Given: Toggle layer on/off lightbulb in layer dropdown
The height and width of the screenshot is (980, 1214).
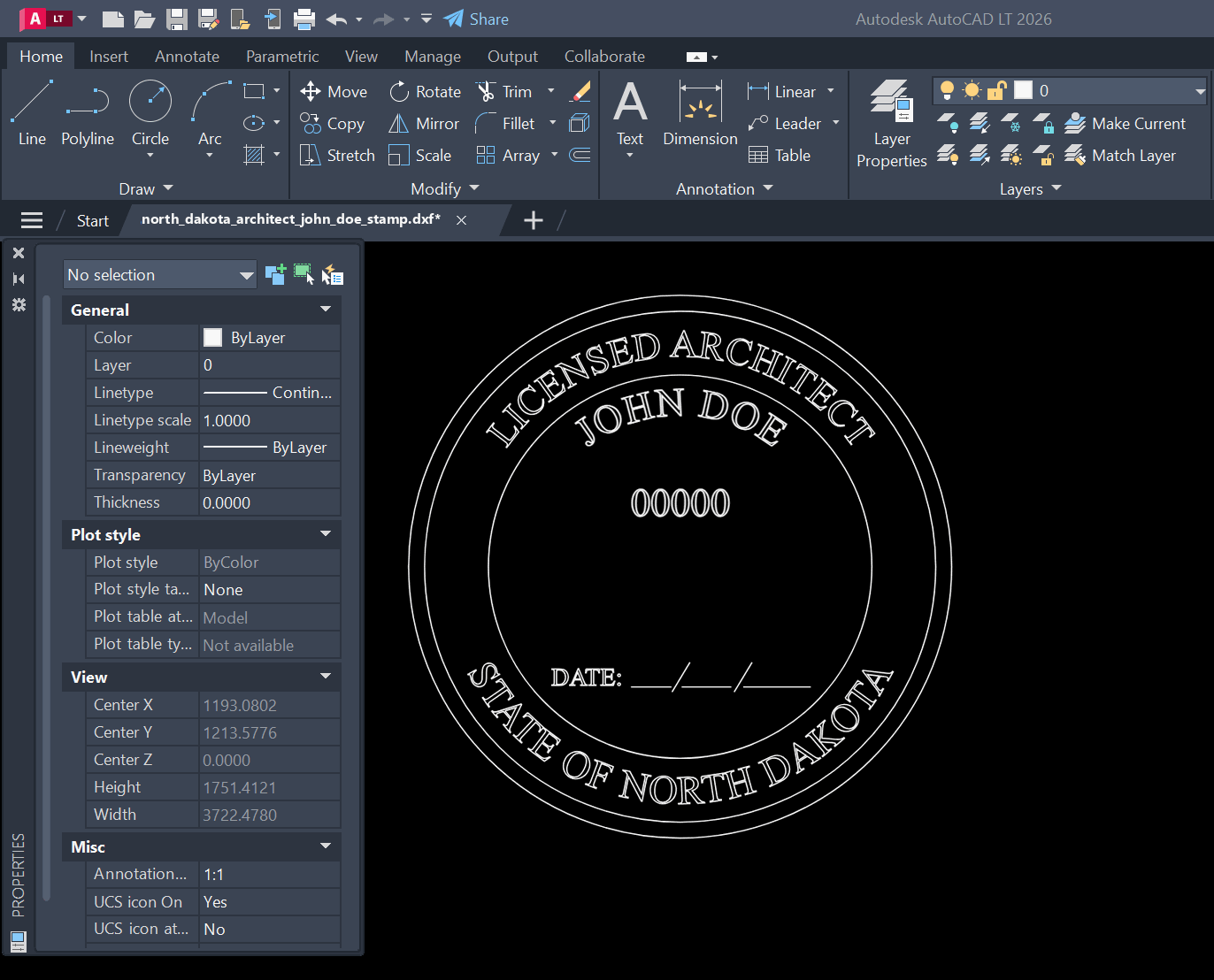Looking at the screenshot, I should coord(947,90).
